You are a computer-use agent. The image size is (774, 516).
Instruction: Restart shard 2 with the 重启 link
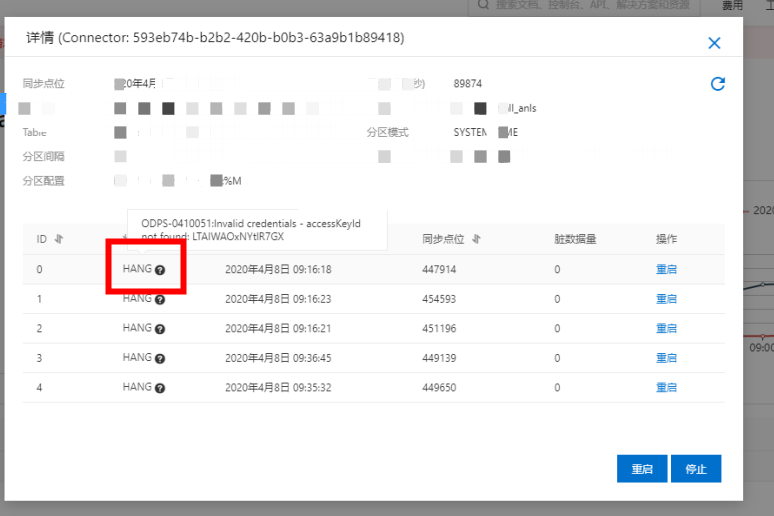coord(666,328)
